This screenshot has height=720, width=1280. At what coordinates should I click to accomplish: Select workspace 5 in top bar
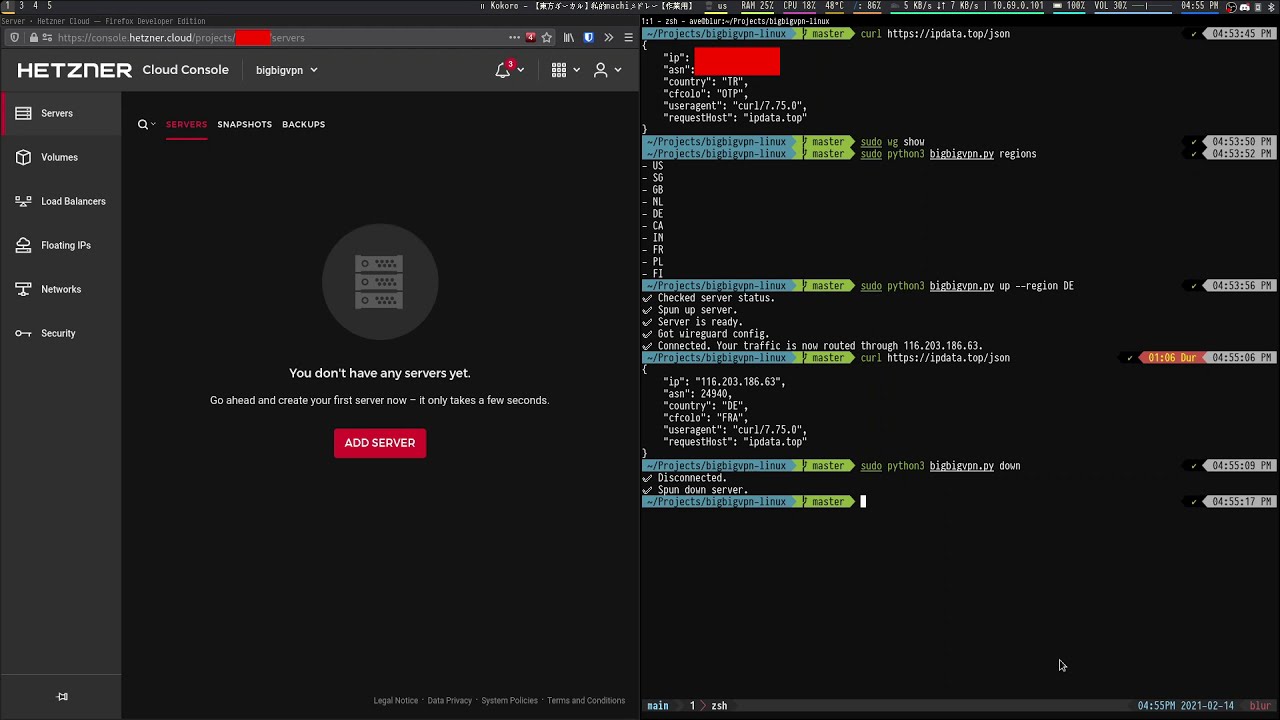[x=49, y=6]
